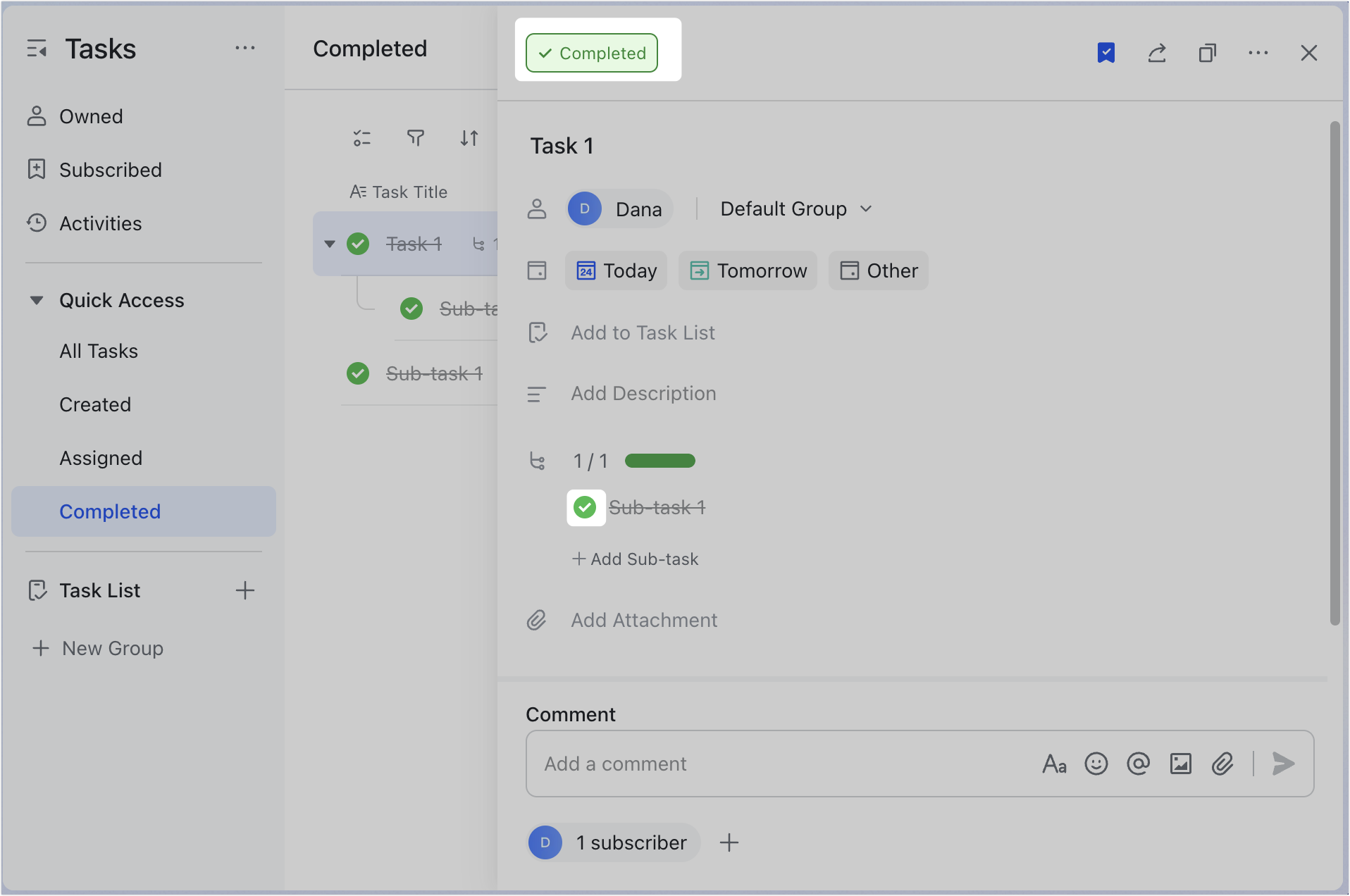1350x896 pixels.
Task: Open the sort arrows icon
Action: [x=469, y=138]
